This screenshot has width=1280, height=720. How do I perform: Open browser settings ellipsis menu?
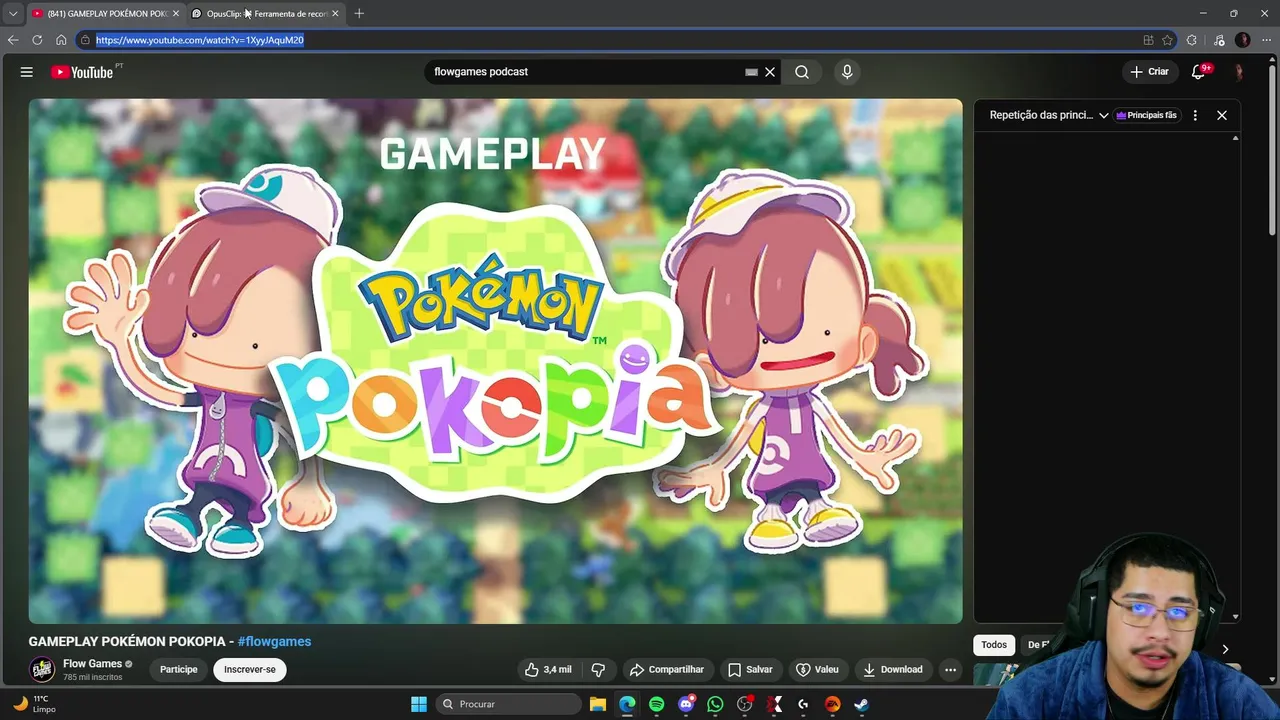pyautogui.click(x=1267, y=40)
